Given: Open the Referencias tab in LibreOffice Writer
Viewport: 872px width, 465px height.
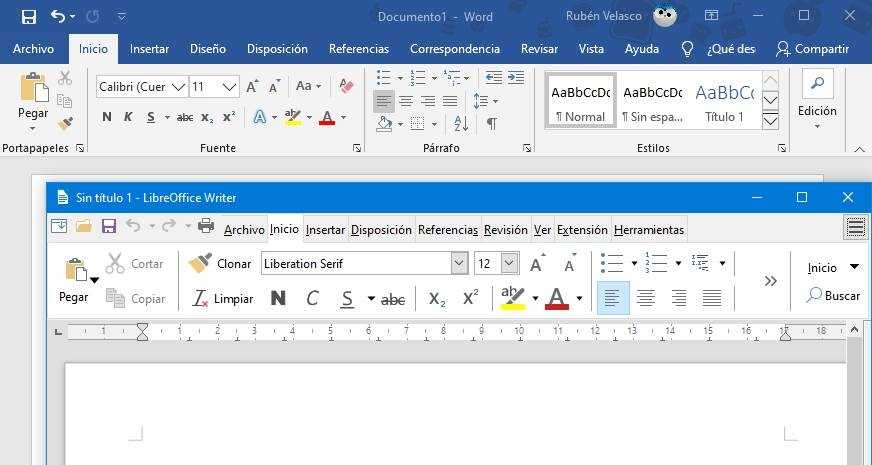Looking at the screenshot, I should point(447,229).
